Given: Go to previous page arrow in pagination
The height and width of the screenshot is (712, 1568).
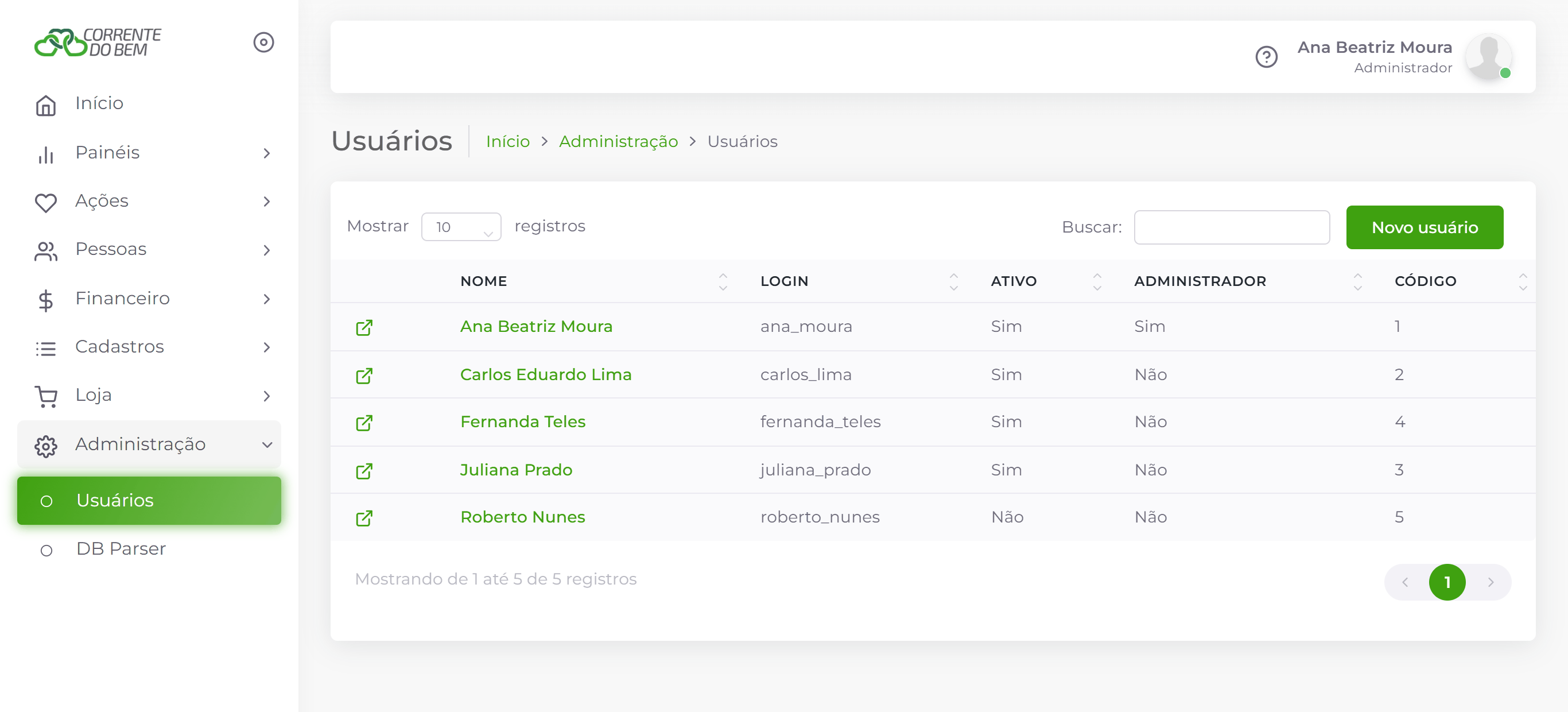Looking at the screenshot, I should click(x=1405, y=583).
